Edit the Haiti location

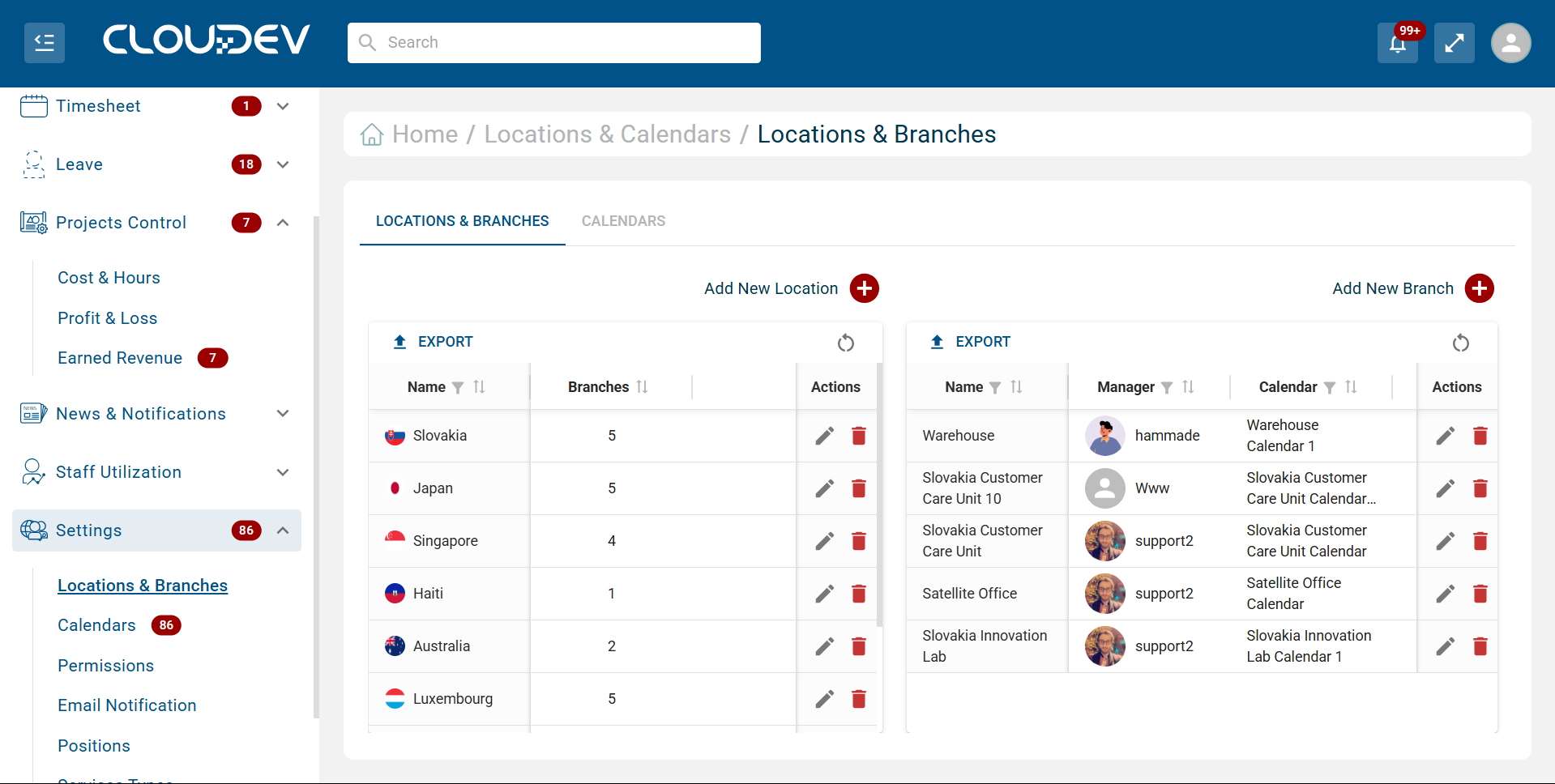click(825, 594)
